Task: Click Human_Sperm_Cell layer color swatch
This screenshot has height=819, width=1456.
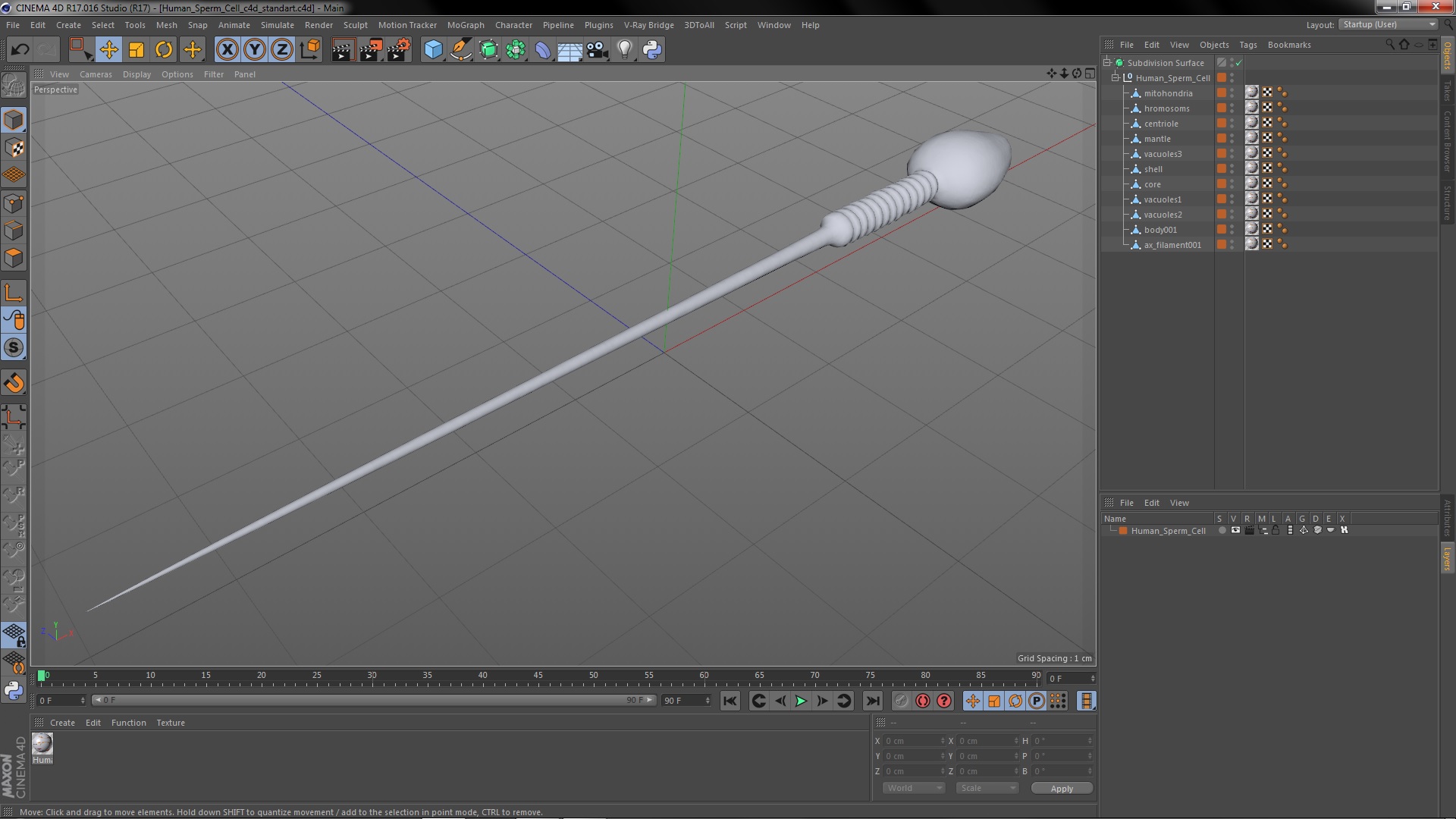Action: 1123,531
